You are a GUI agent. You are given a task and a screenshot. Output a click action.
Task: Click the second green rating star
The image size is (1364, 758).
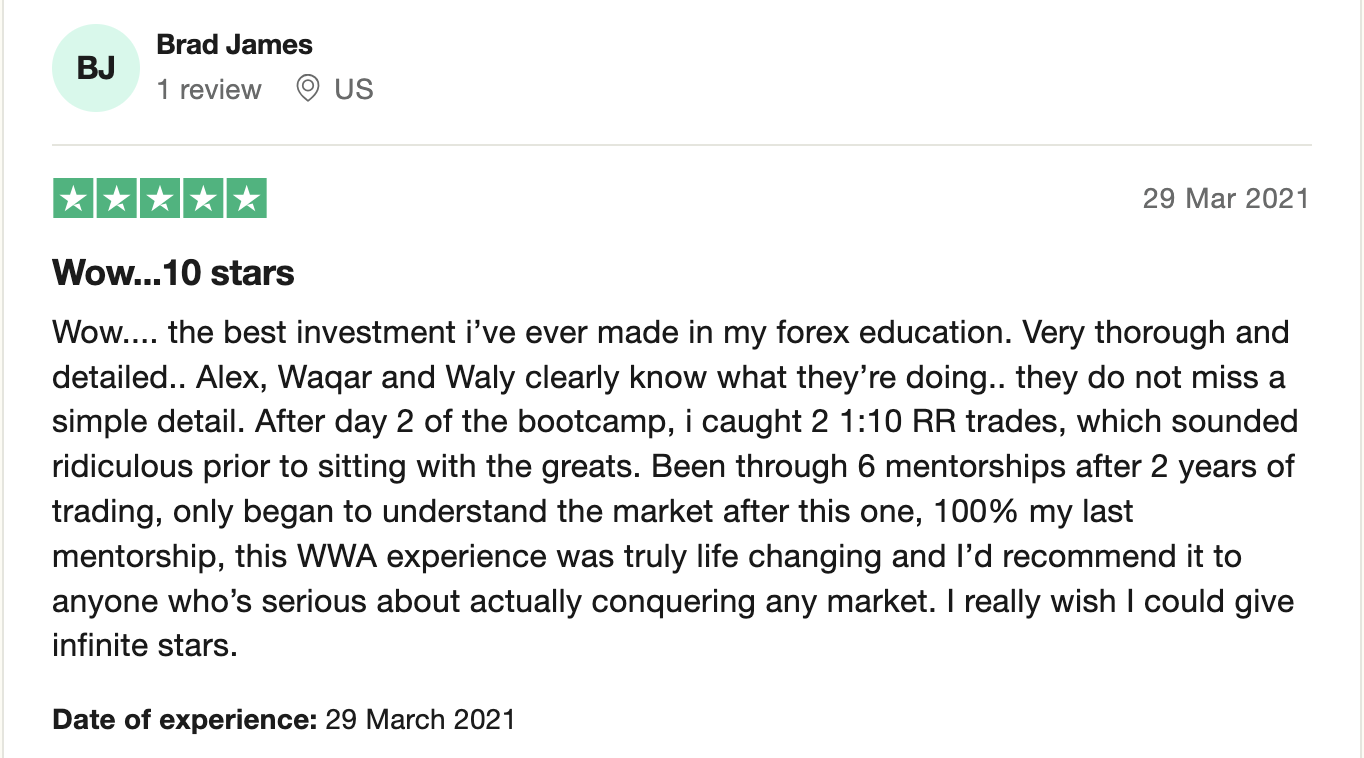(x=116, y=198)
